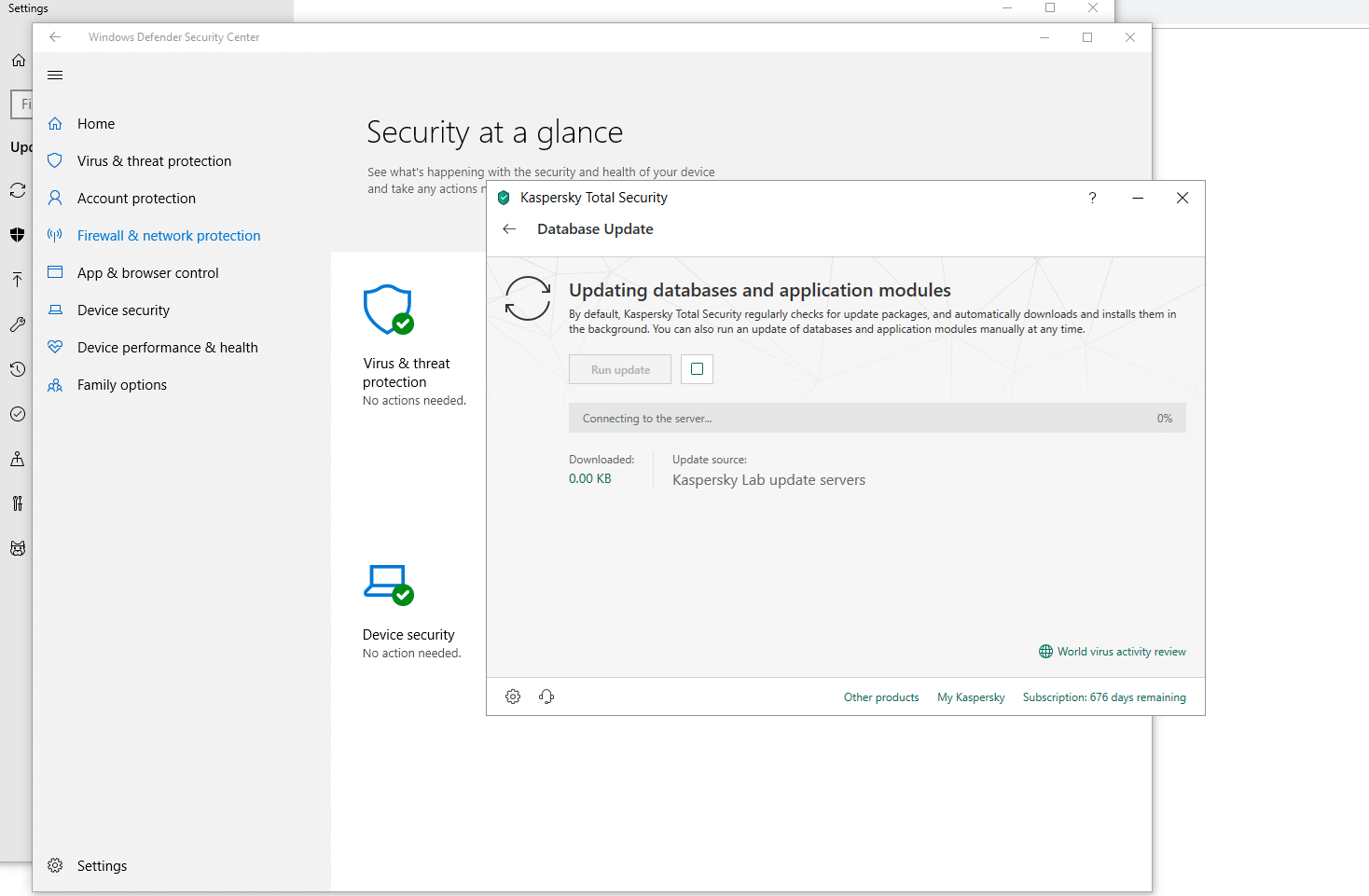The image size is (1369, 896).
Task: Click Settings window home icon
Action: (19, 60)
